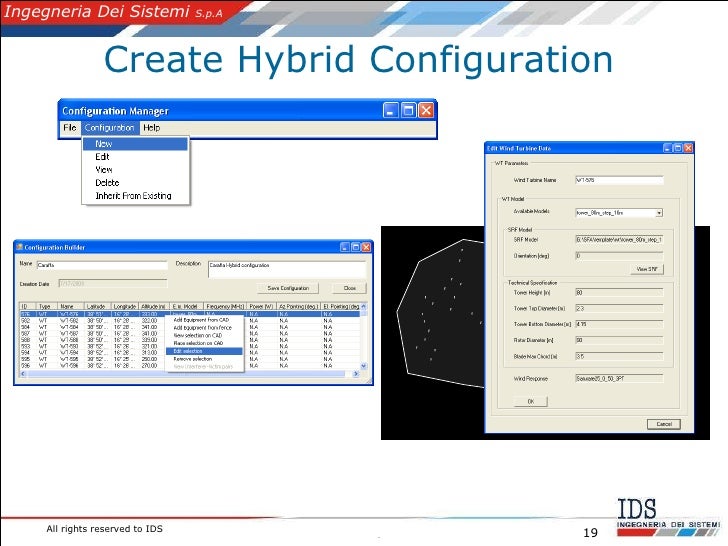Click Close button in Configuration Builder
The image size is (728, 546).
[350, 288]
